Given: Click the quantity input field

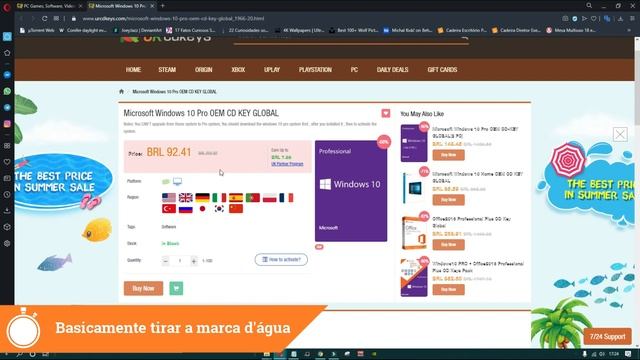Looking at the screenshot, I should [x=180, y=260].
